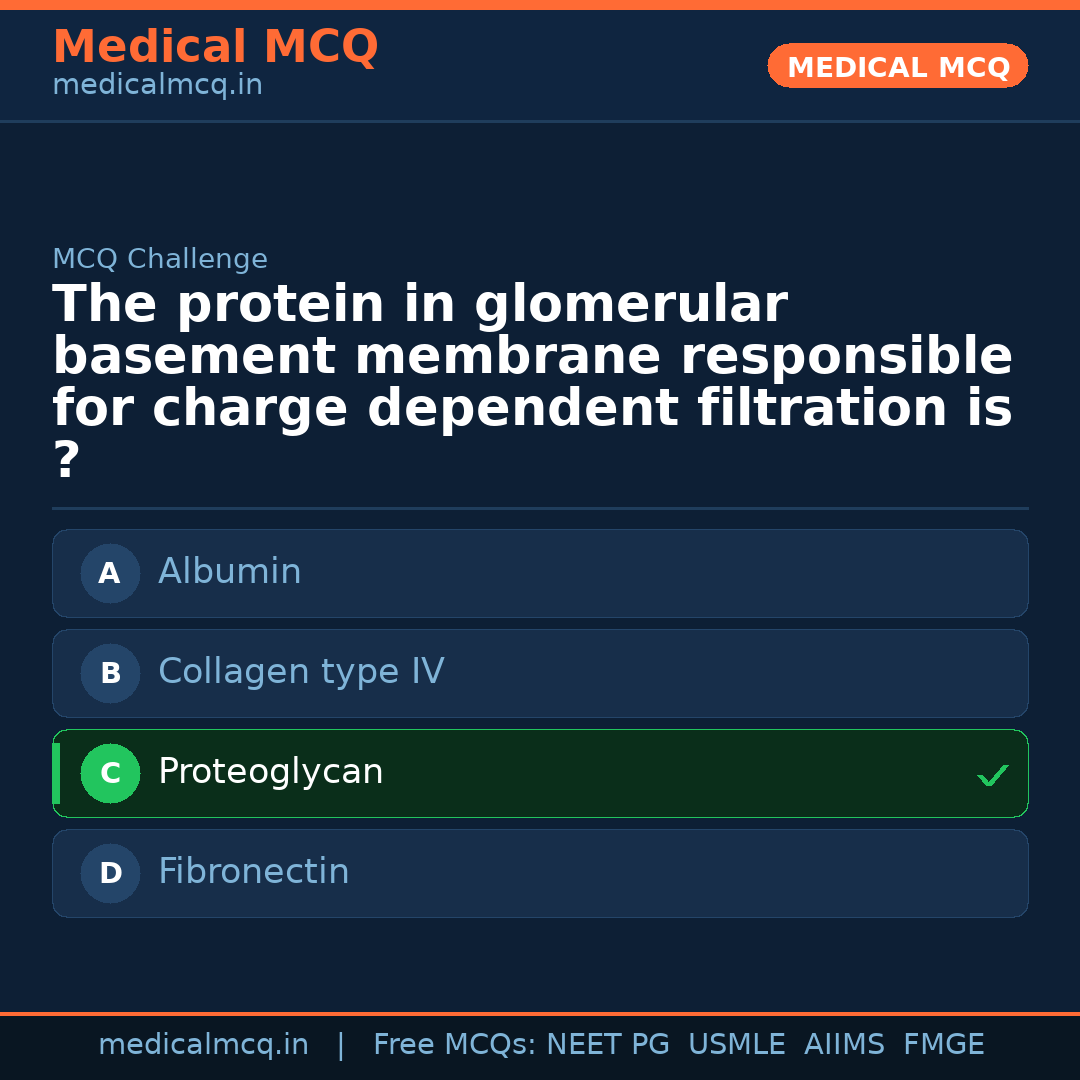
Task: Select the Fibronectin answer option
Action: (540, 873)
